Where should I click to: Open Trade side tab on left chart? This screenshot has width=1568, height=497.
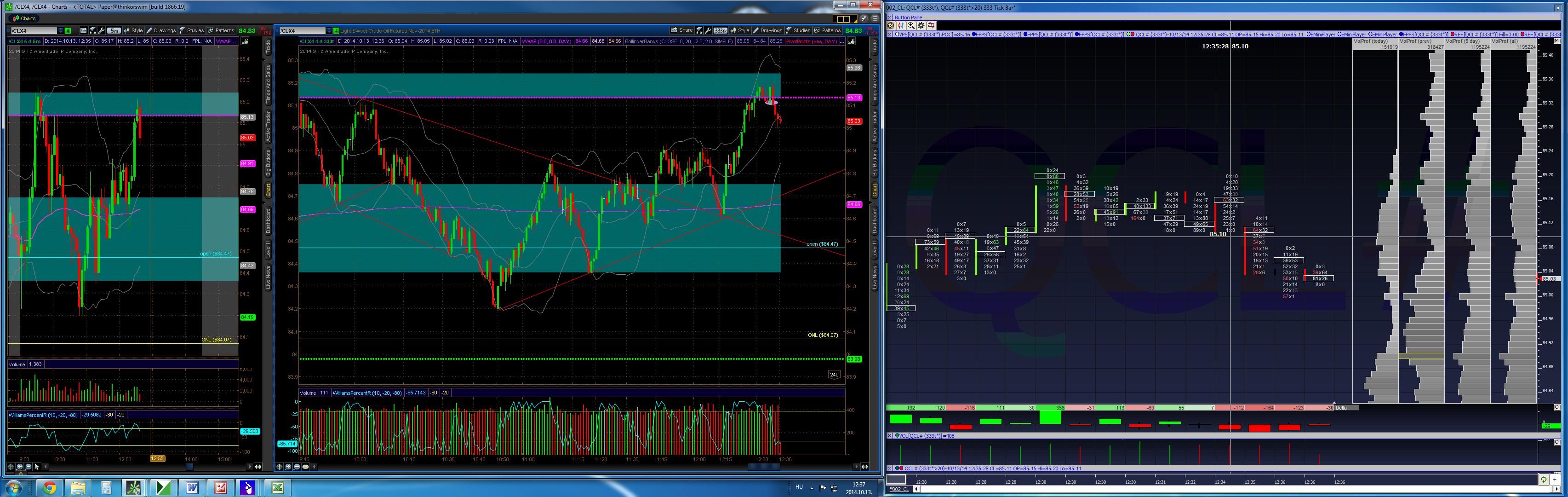click(x=268, y=47)
